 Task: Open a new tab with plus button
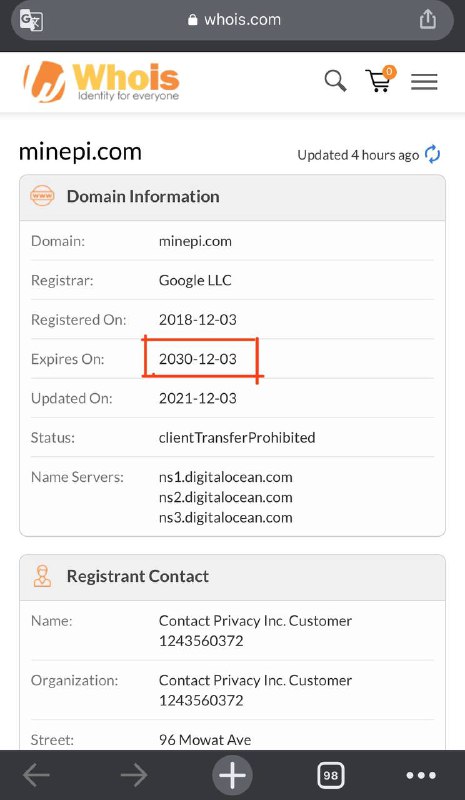coord(232,776)
